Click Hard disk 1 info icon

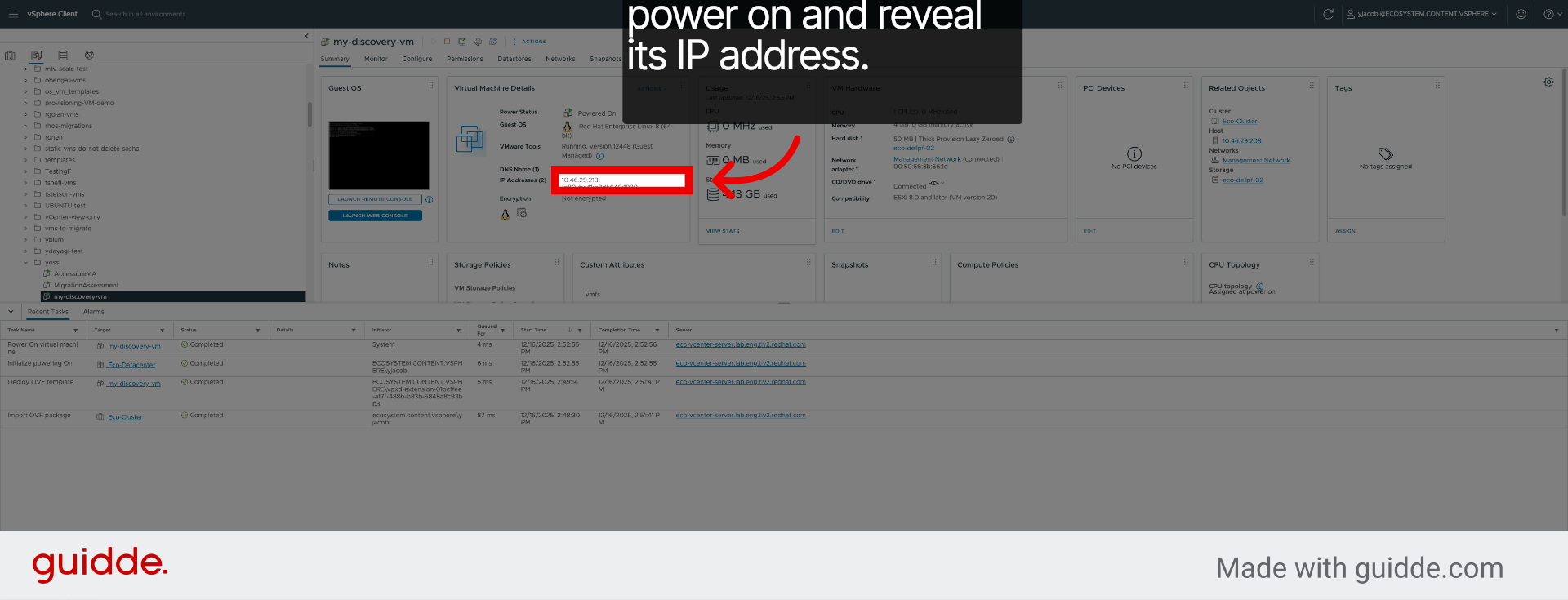1011,139
